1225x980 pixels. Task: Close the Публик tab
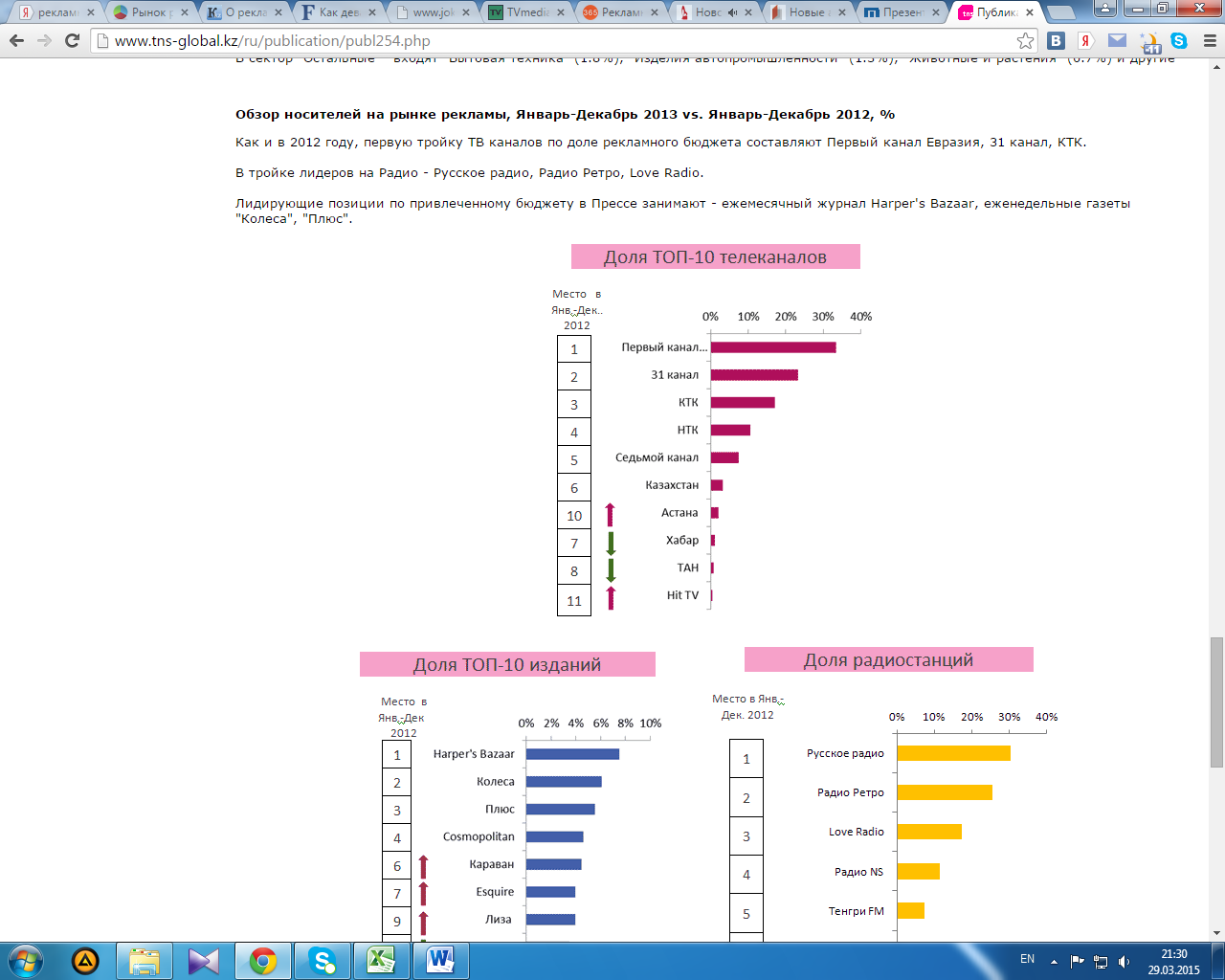(1030, 12)
